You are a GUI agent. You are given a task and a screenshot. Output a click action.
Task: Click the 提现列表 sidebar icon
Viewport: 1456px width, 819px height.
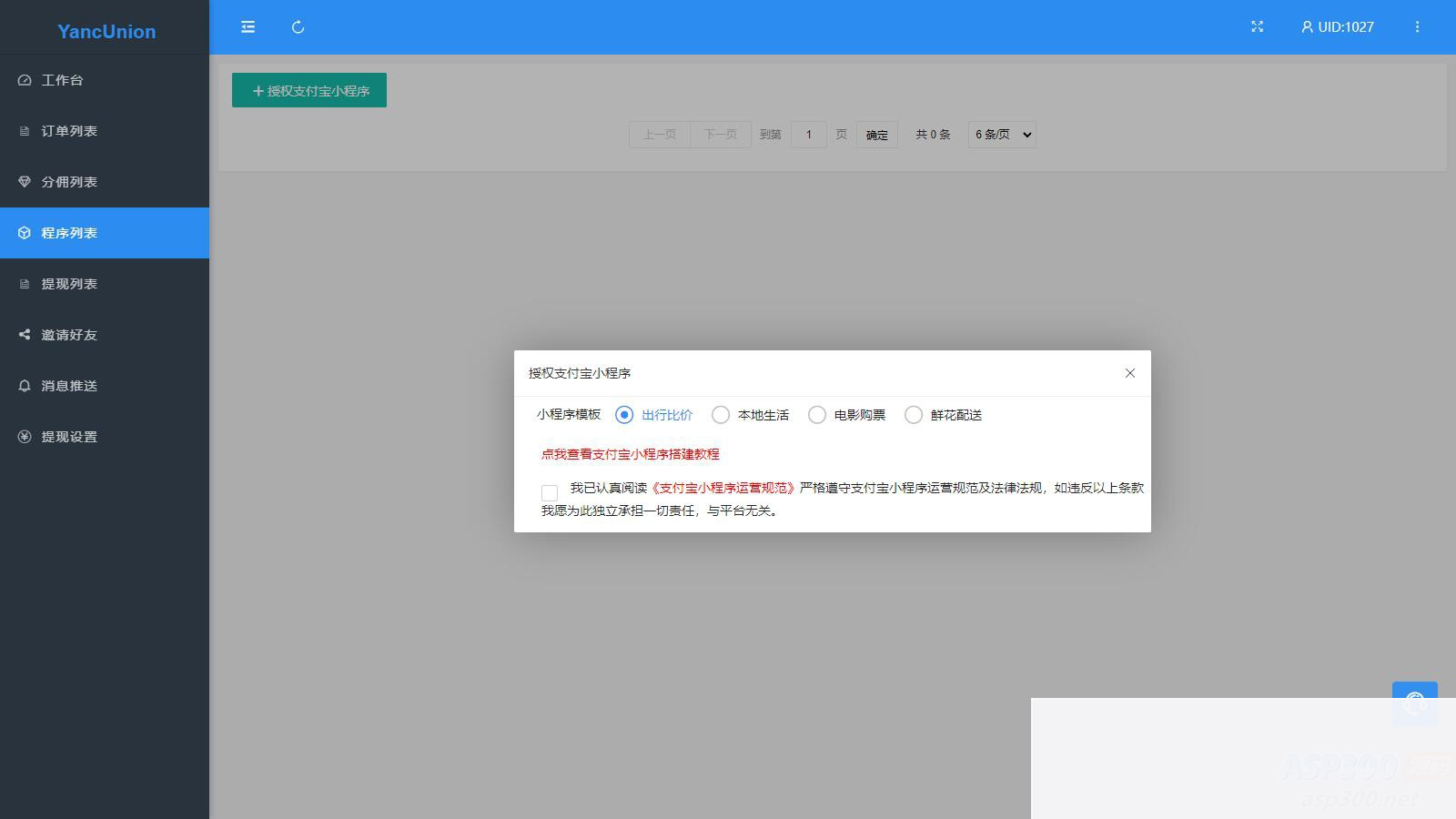tap(25, 284)
